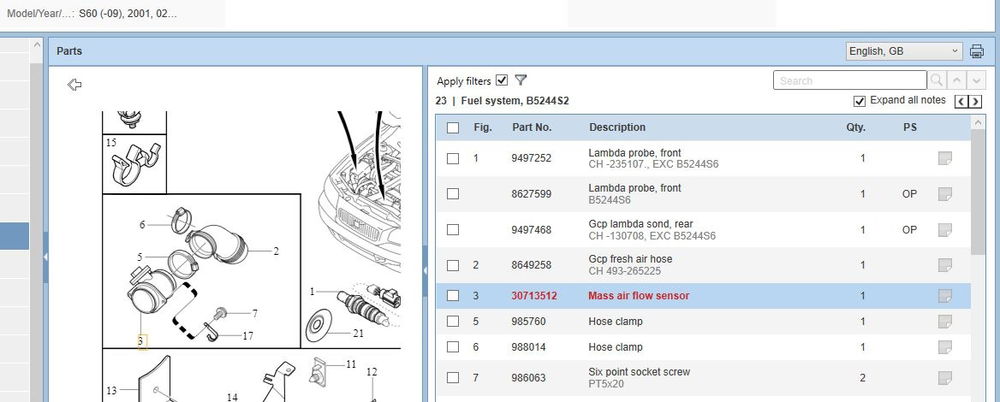Click the filter funnel icon
This screenshot has width=1000, height=402.
click(521, 80)
